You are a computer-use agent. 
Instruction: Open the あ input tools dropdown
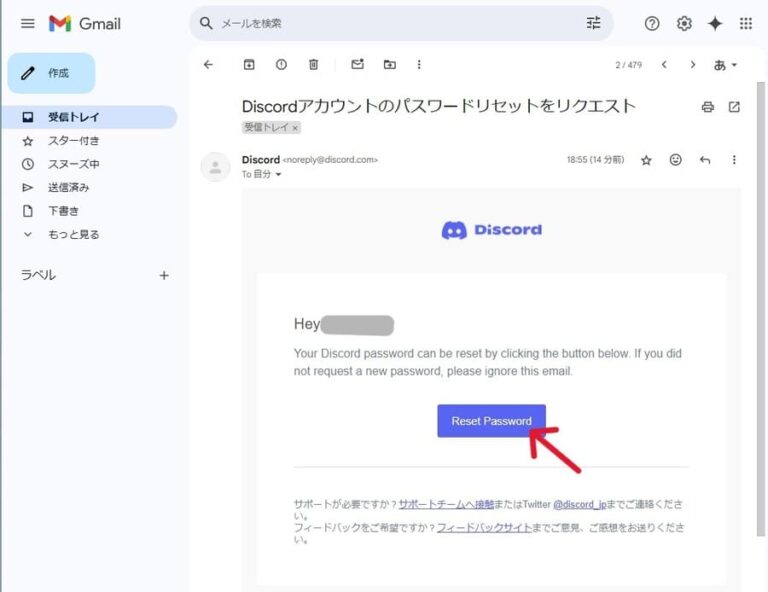click(x=725, y=65)
